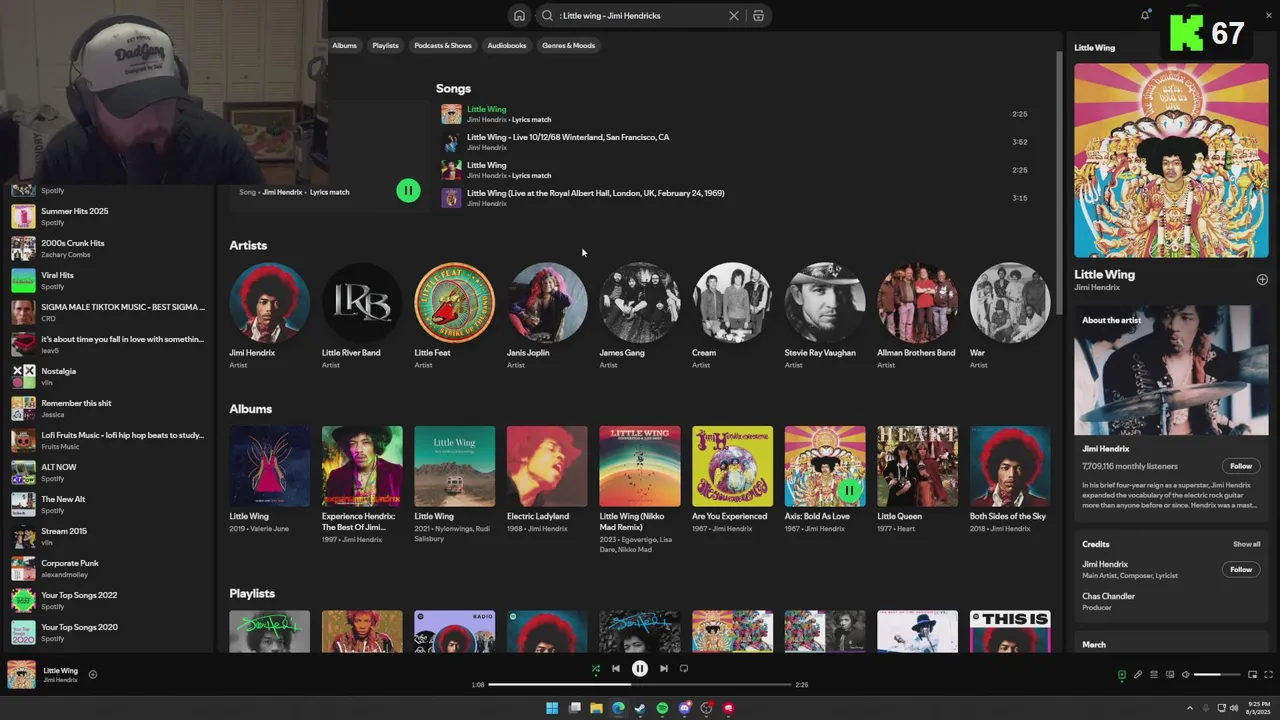Open Electric Ladyland album

tap(547, 467)
